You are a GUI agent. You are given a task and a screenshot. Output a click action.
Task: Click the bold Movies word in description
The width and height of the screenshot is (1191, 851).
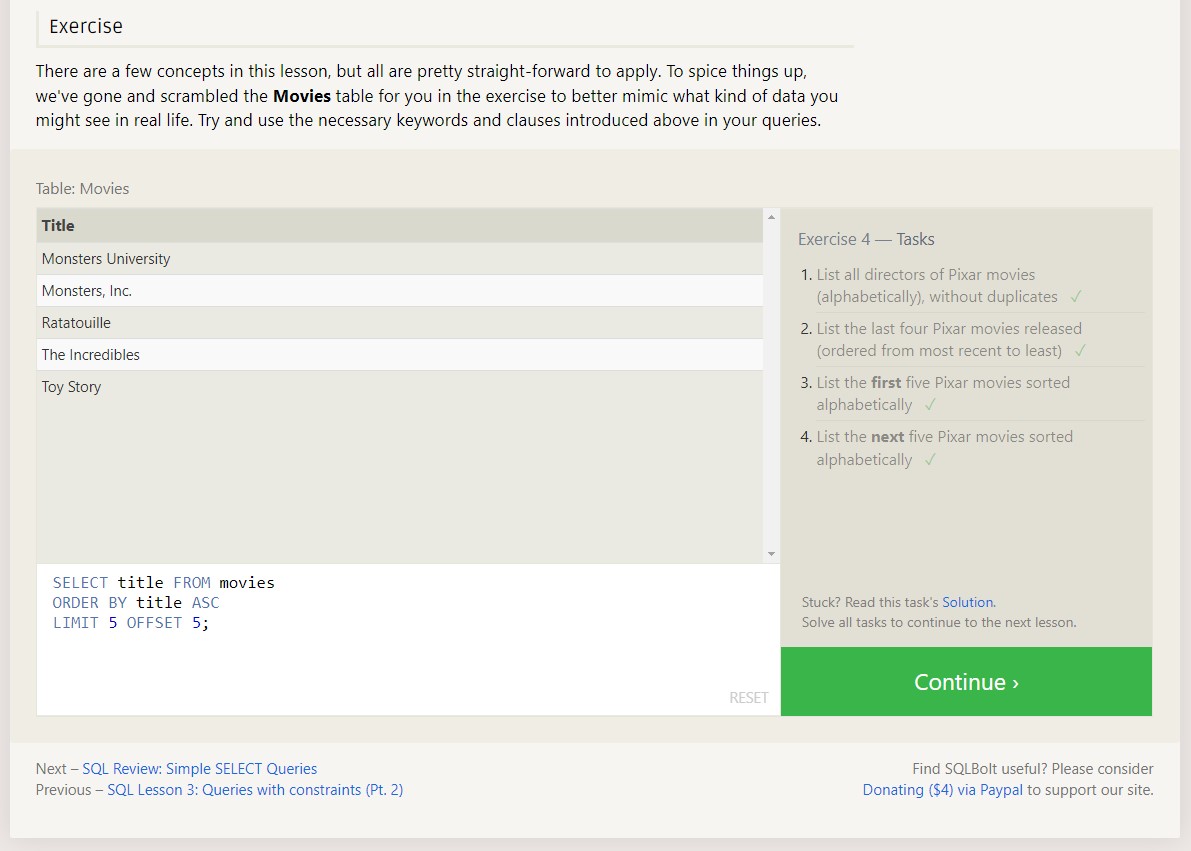click(302, 96)
